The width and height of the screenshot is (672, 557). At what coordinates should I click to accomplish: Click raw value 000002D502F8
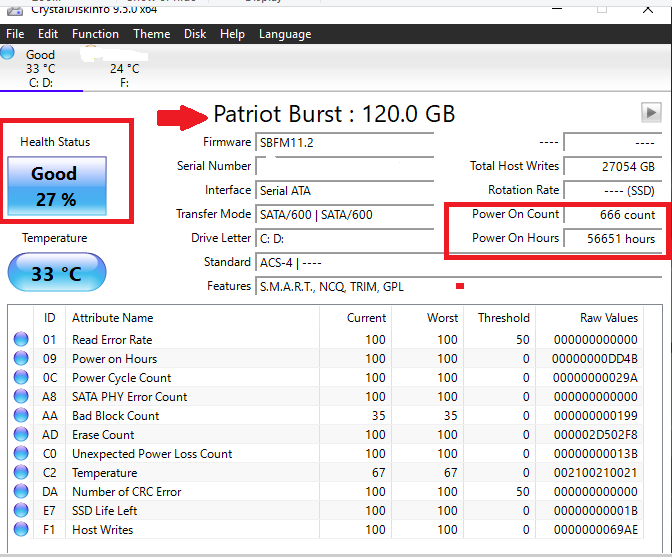pos(596,435)
